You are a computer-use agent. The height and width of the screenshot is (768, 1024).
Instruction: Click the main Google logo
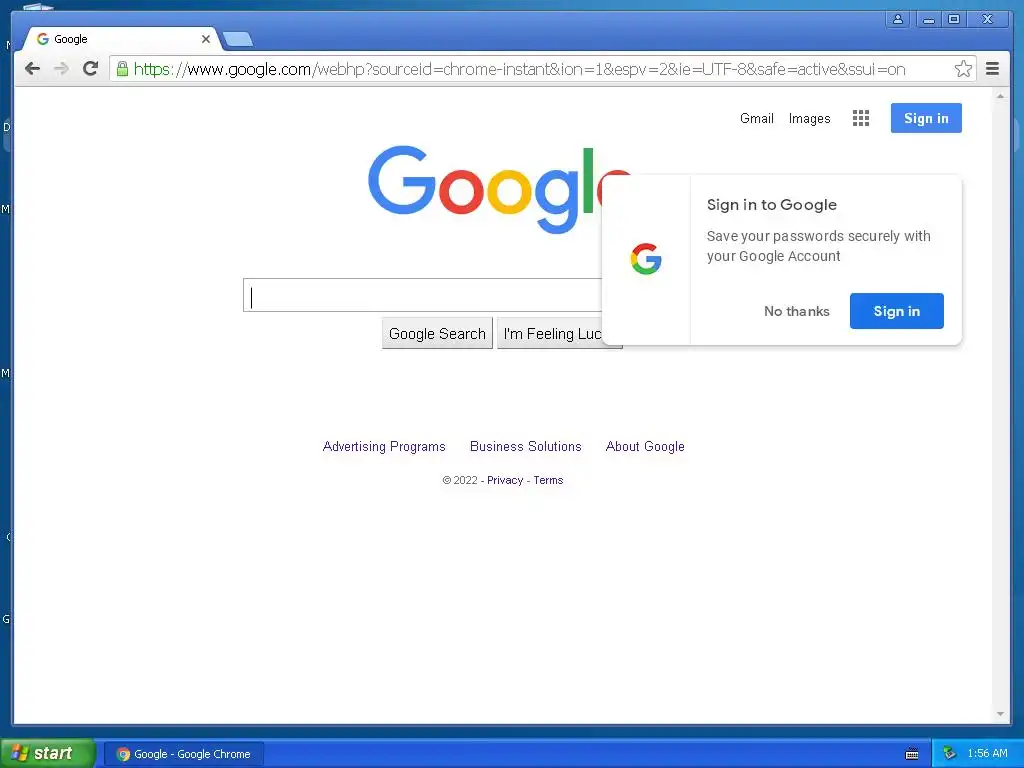click(498, 189)
